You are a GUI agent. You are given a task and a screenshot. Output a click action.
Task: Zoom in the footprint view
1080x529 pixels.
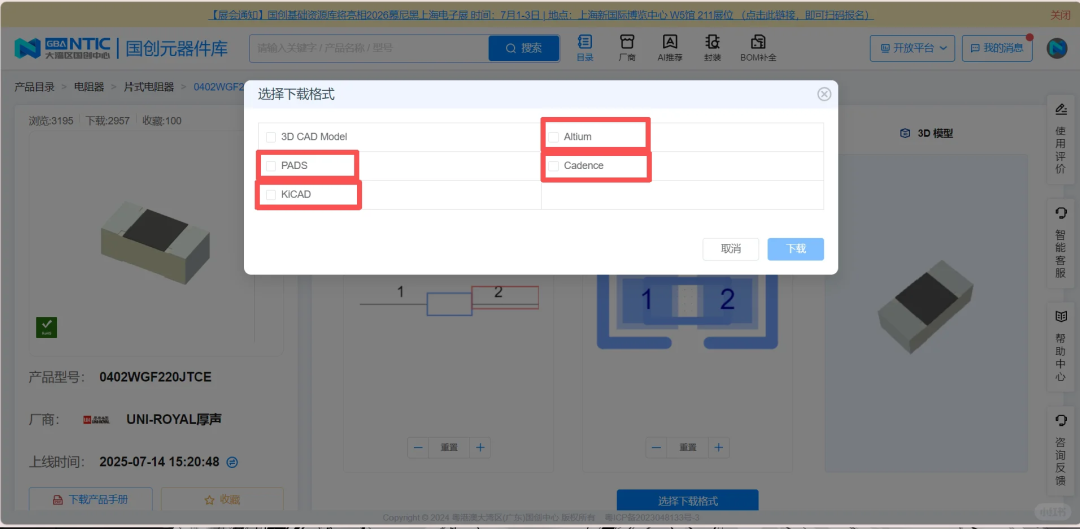tap(718, 447)
